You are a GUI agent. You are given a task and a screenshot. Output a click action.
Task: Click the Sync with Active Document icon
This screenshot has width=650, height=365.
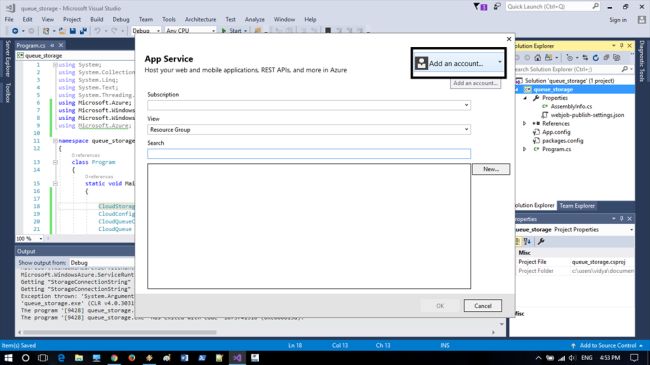point(585,58)
